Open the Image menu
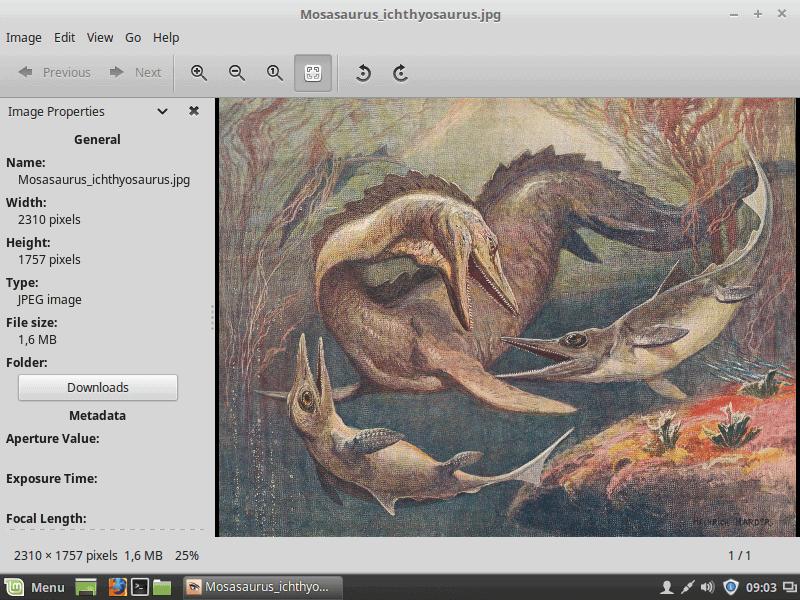 23,37
